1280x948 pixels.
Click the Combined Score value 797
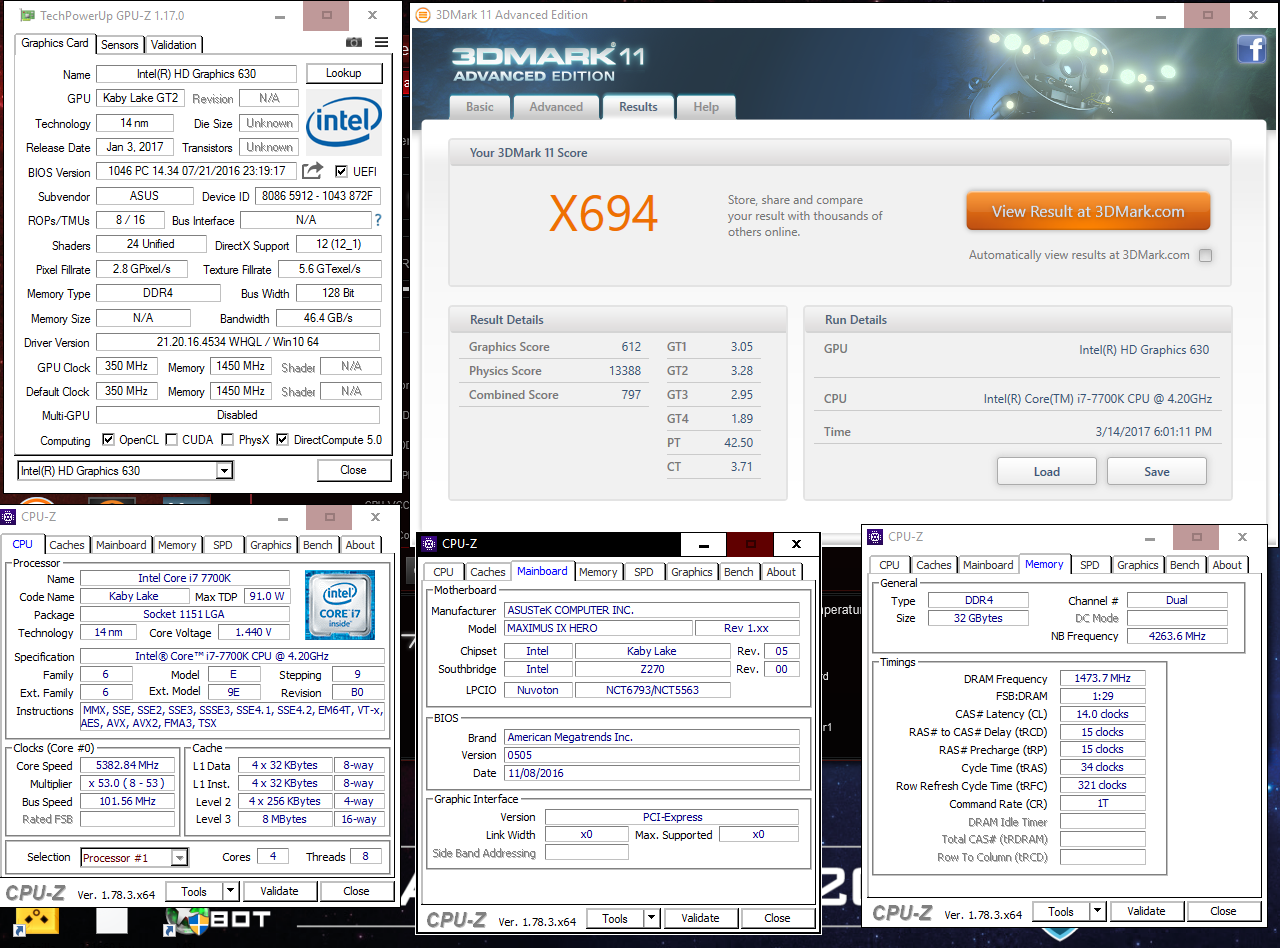tap(631, 395)
